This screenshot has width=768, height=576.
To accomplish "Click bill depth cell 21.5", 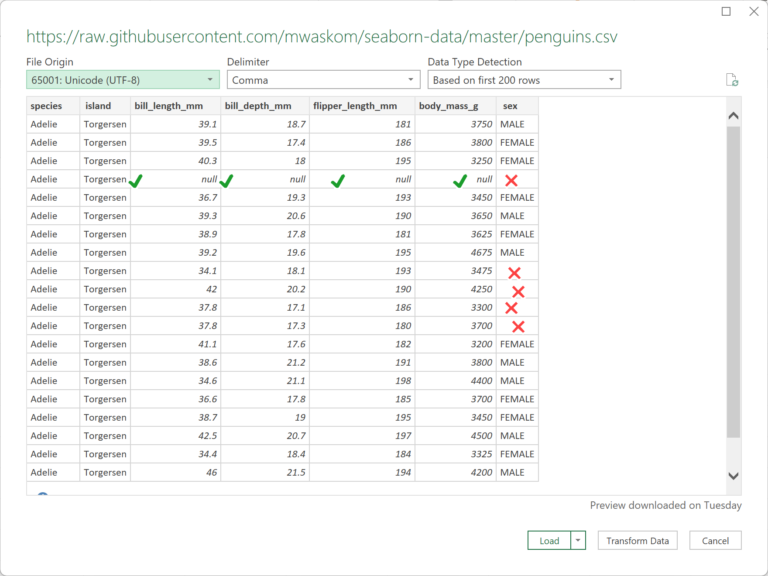I will pos(265,473).
